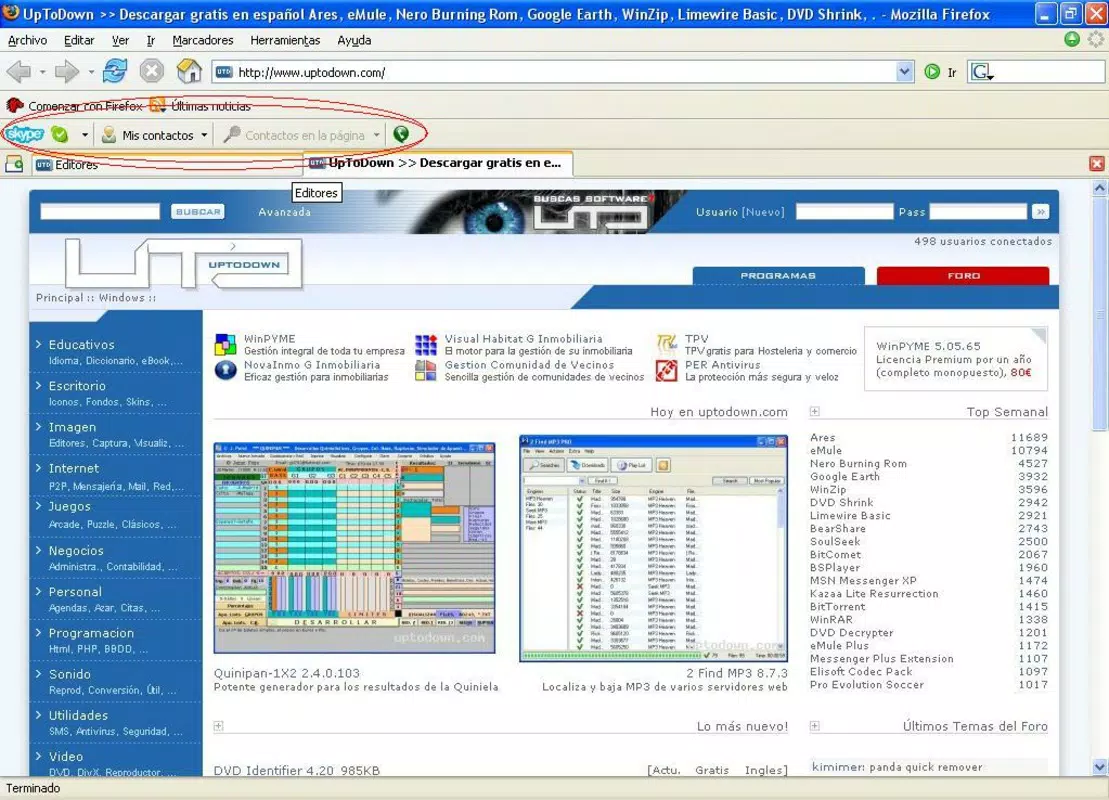Image resolution: width=1109 pixels, height=800 pixels.
Task: Reload the current page
Action: pos(114,71)
